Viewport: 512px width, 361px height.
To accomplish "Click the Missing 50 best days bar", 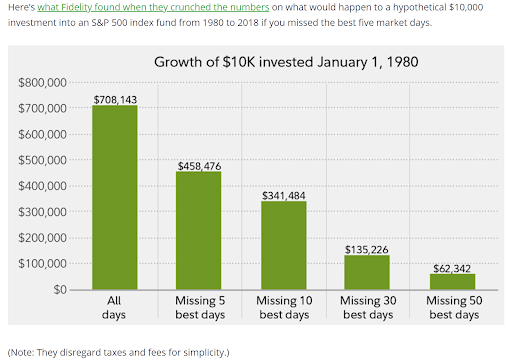I will (452, 282).
